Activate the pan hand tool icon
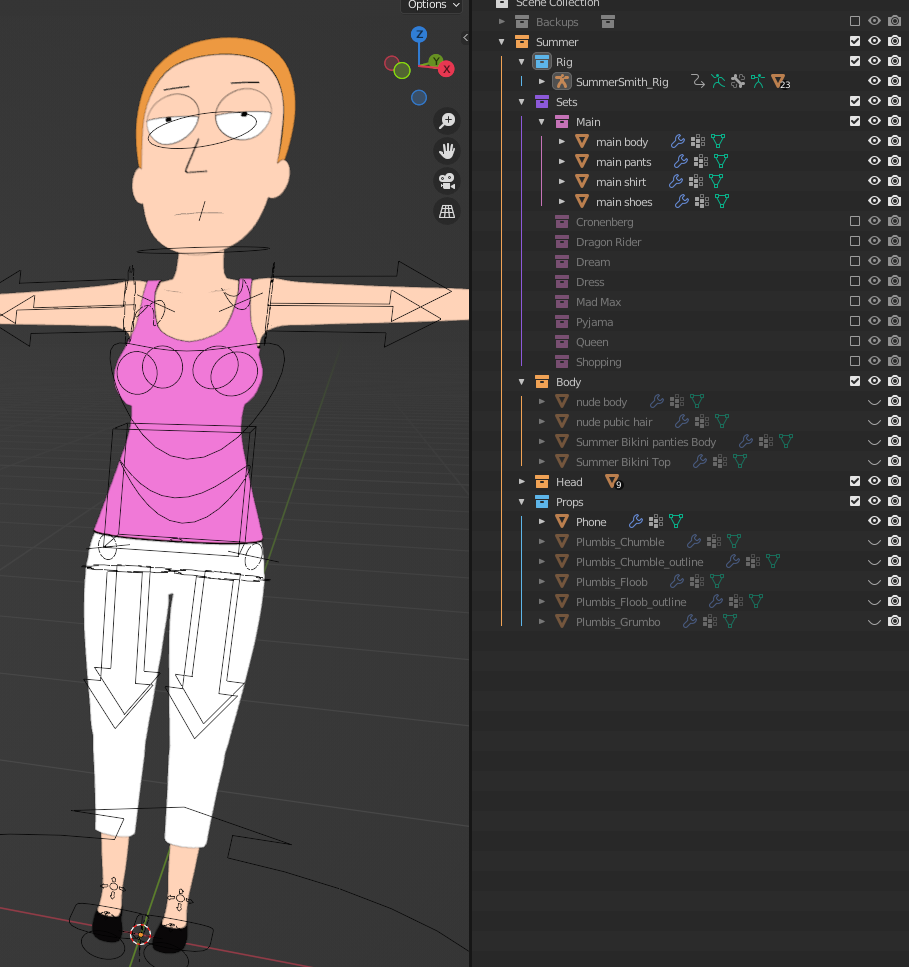Screen dimensions: 909x967 [x=447, y=151]
